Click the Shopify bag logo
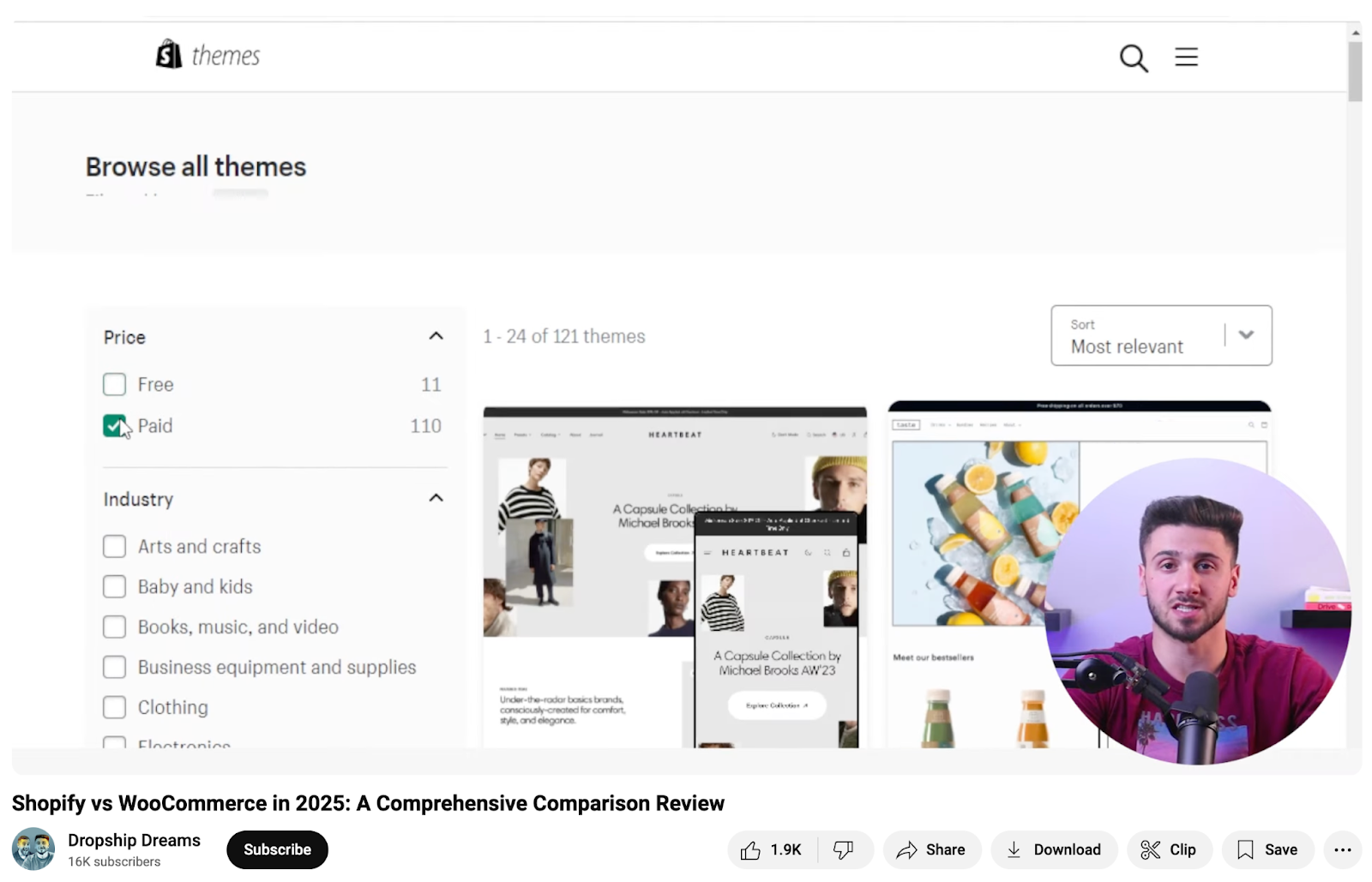Viewport: 1372px width, 882px height. tap(168, 53)
